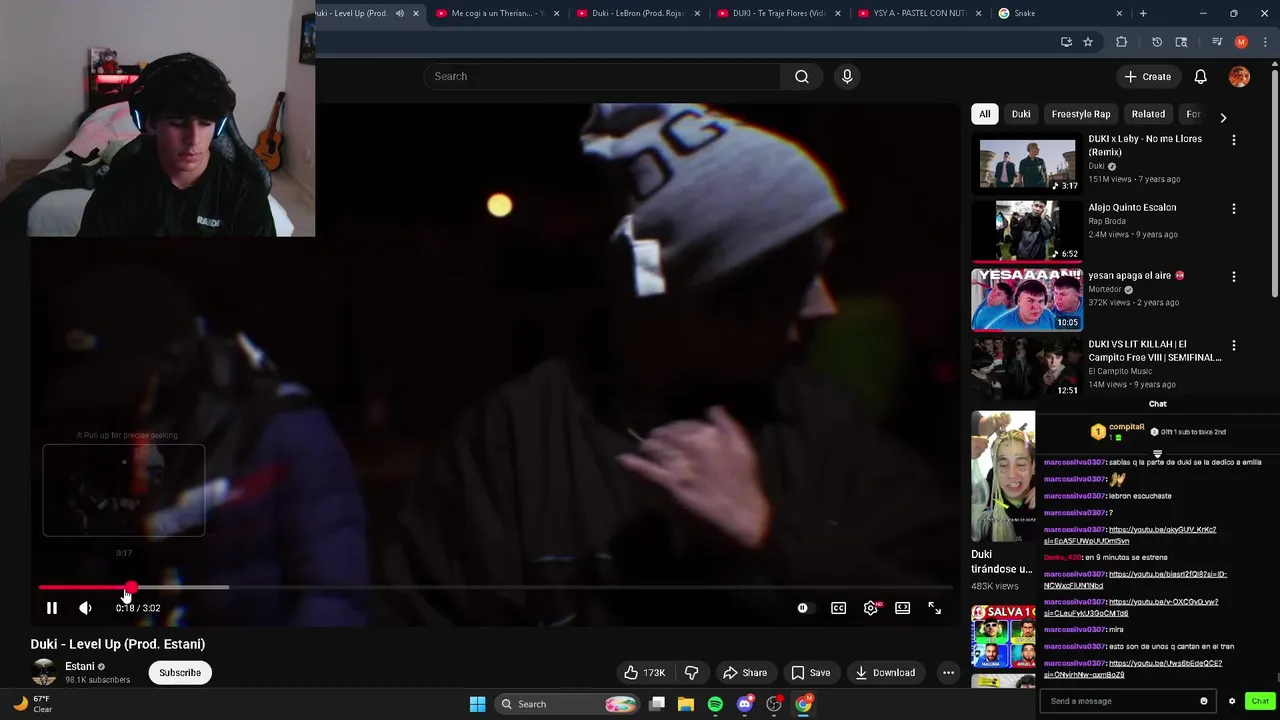Open the YouTube notifications bell
Image resolution: width=1280 pixels, height=720 pixels.
point(1201,76)
